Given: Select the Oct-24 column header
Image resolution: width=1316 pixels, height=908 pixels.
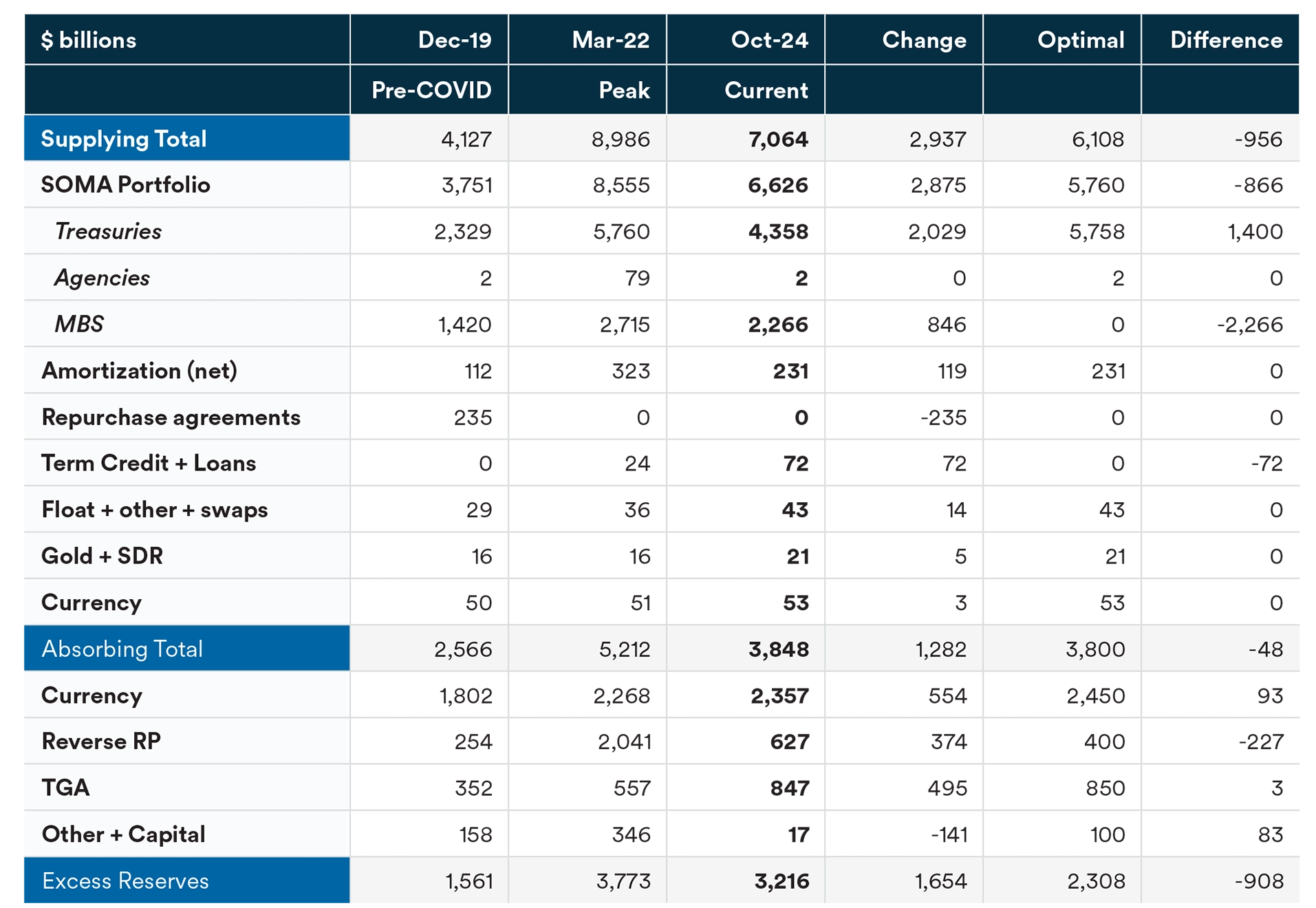Looking at the screenshot, I should click(769, 40).
